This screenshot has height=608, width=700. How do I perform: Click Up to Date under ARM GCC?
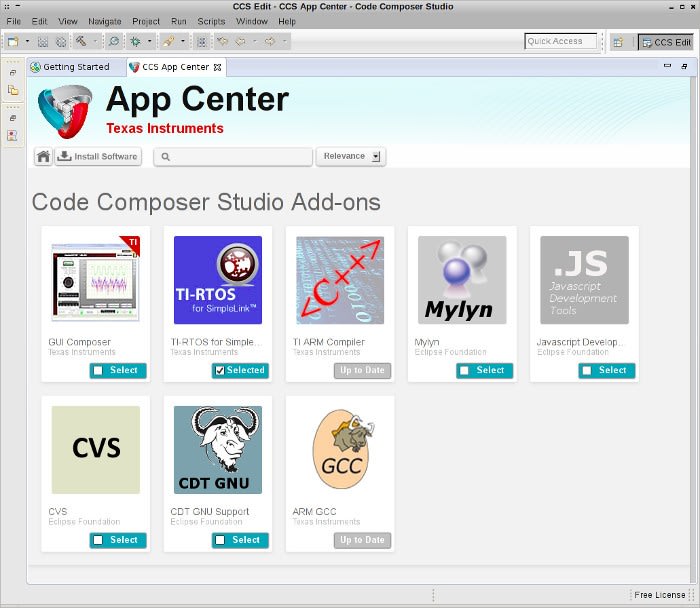tap(362, 540)
